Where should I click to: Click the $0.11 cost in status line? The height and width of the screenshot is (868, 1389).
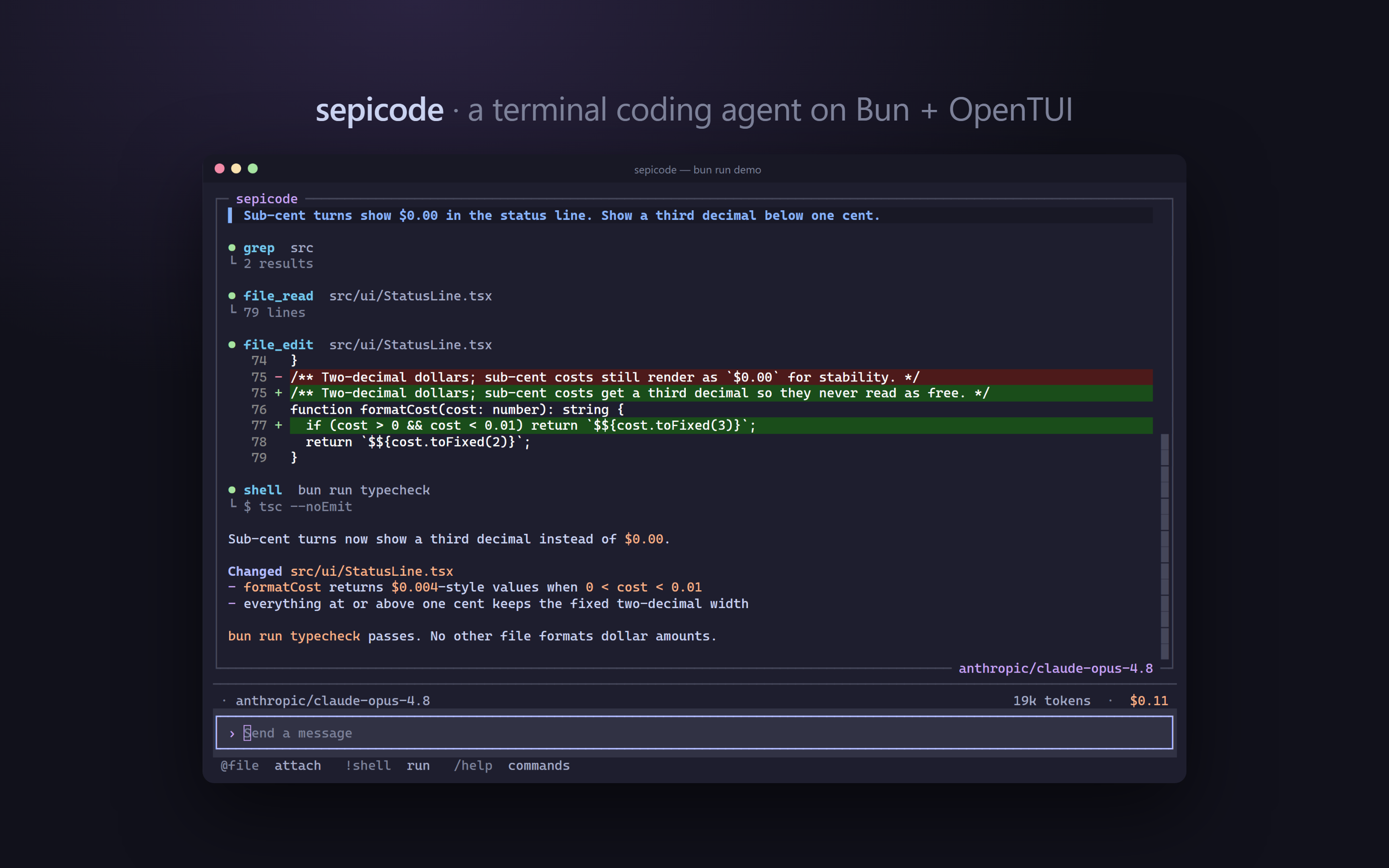1148,701
